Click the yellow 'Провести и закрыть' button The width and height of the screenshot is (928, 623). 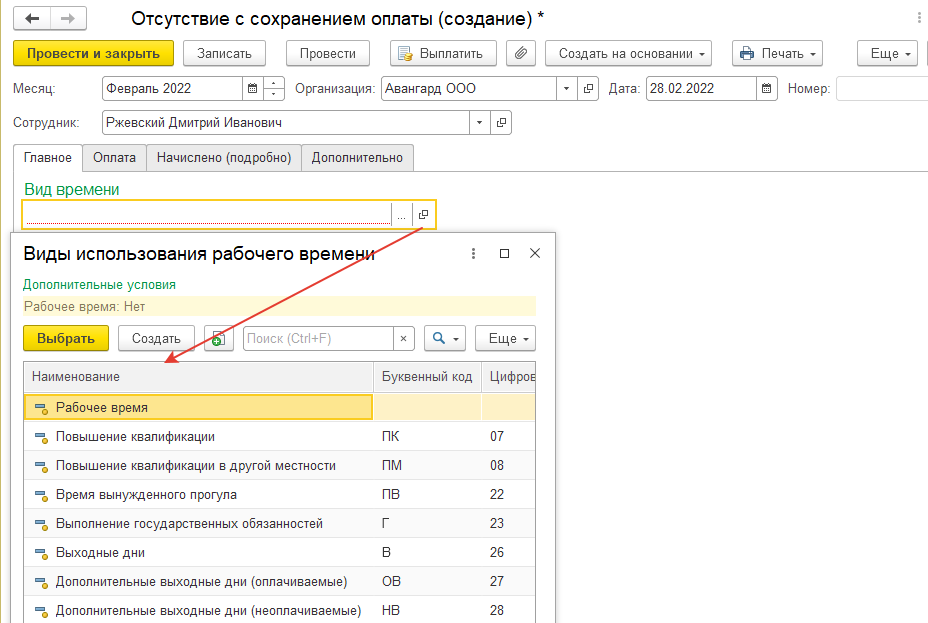click(94, 53)
